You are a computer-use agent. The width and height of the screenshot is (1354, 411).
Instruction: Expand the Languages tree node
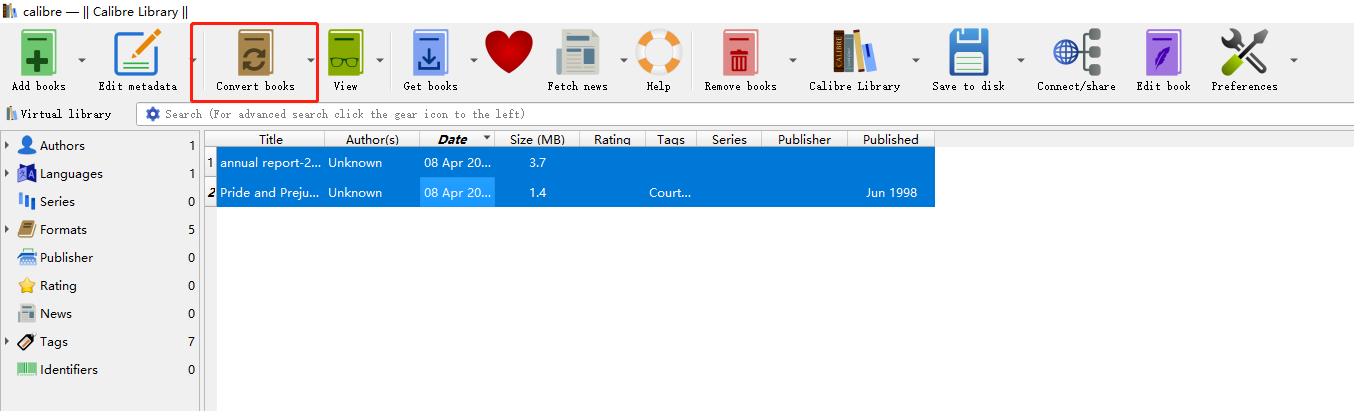7,174
